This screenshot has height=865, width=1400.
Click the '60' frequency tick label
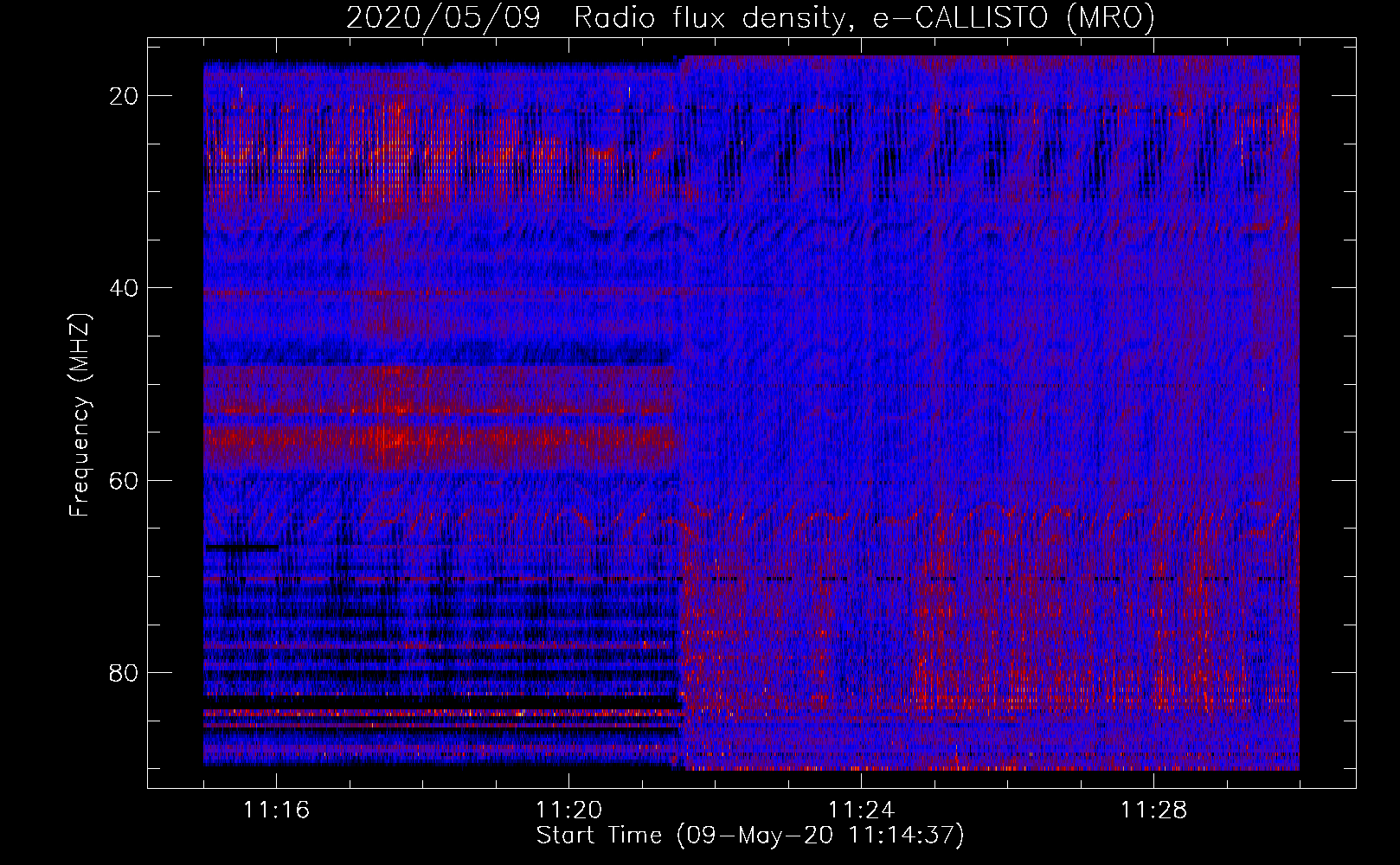[125, 480]
